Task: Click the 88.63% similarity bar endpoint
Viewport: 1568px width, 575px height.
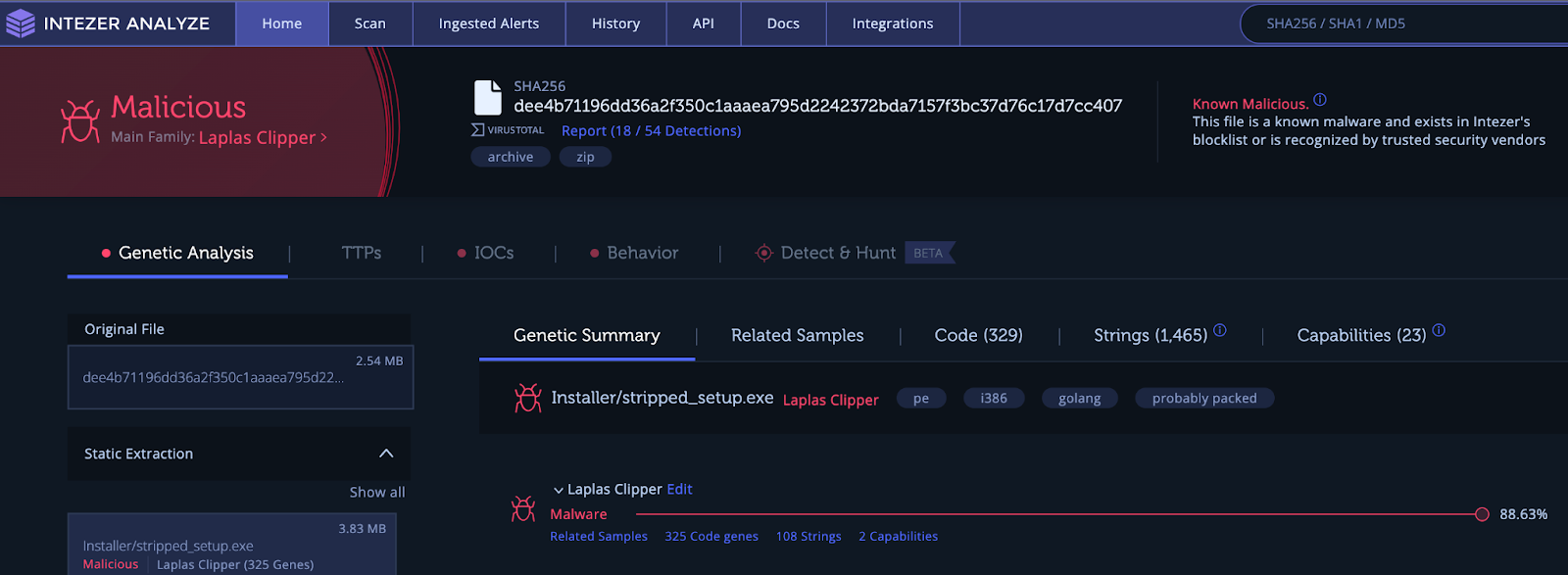Action: pyautogui.click(x=1482, y=514)
